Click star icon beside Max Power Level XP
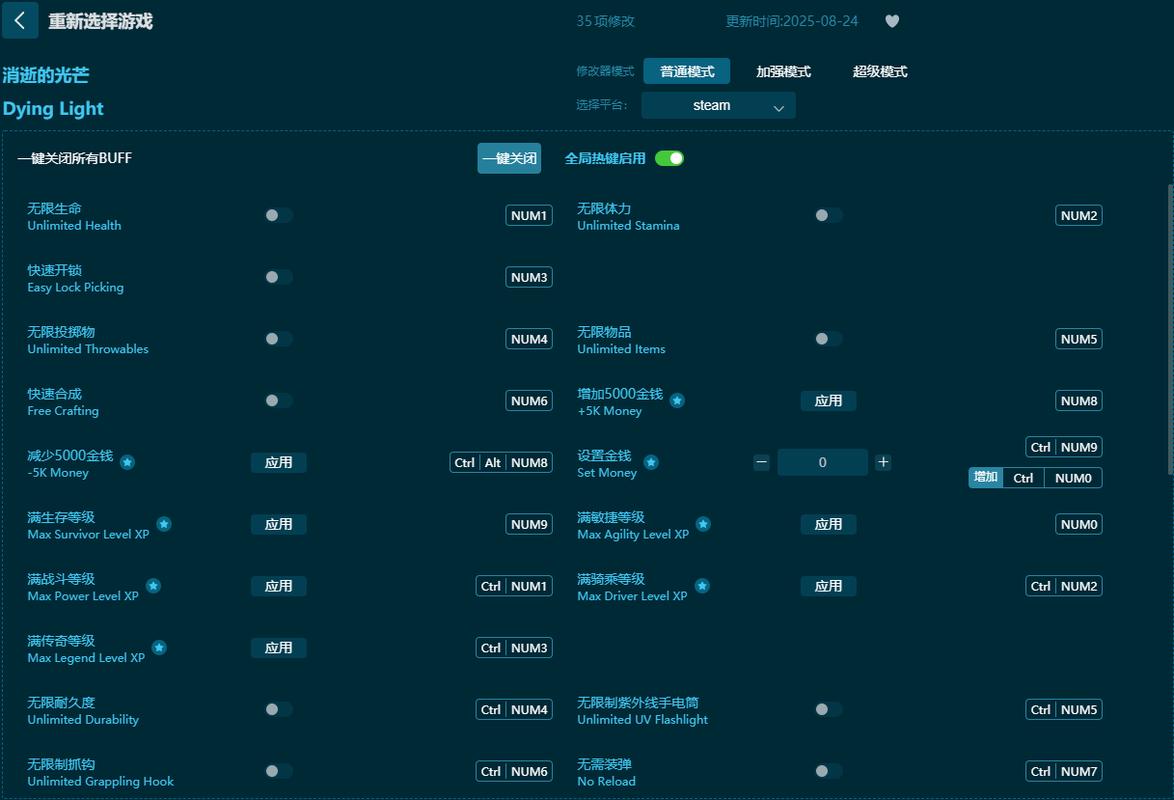The image size is (1174, 800). click(x=153, y=586)
